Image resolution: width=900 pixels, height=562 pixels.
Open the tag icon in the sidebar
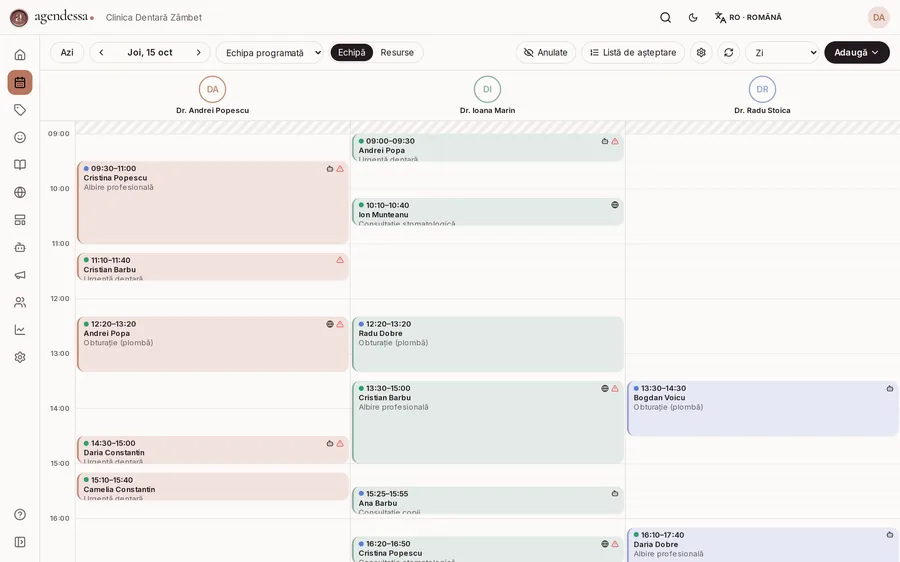(x=20, y=110)
